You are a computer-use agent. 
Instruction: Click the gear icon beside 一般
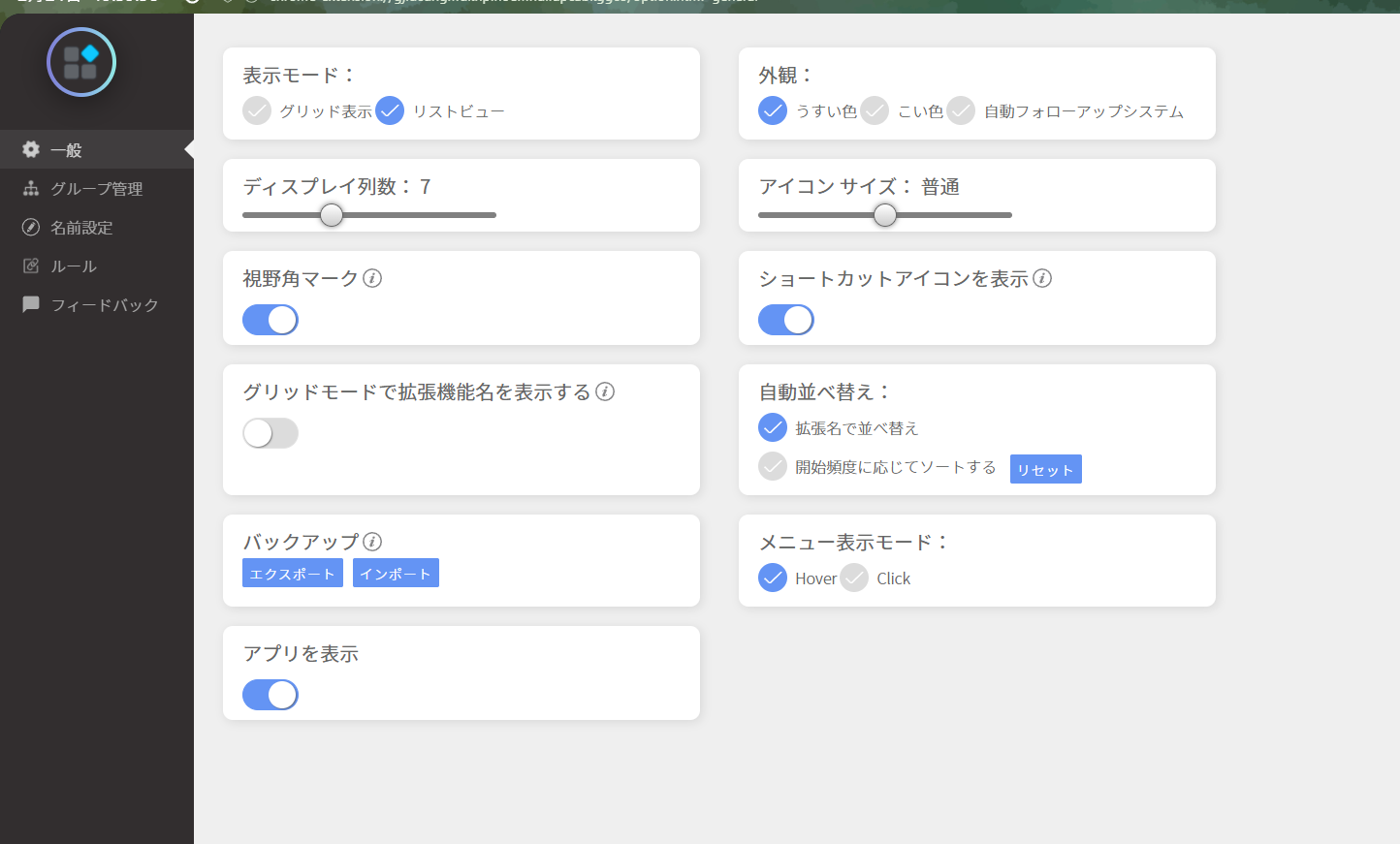tap(31, 149)
